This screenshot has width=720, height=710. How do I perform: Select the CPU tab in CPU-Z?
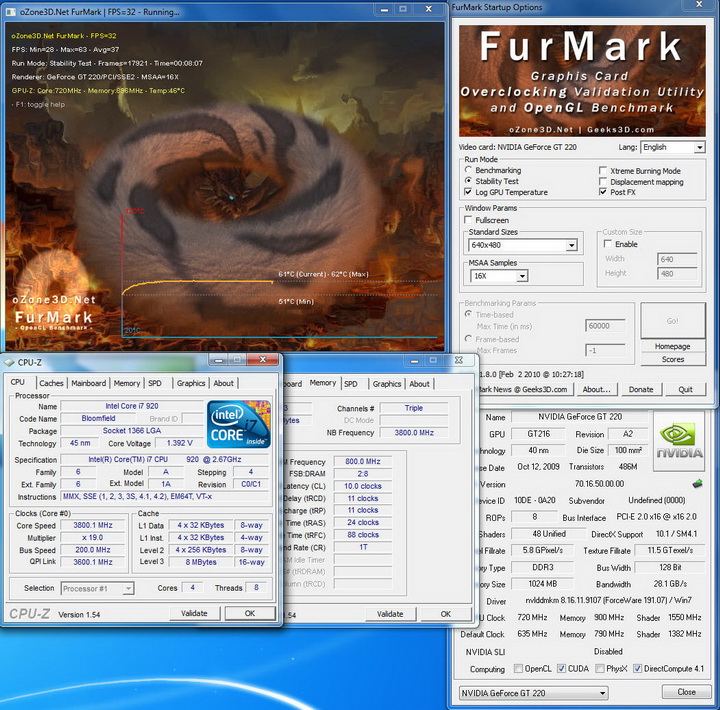coord(17,382)
